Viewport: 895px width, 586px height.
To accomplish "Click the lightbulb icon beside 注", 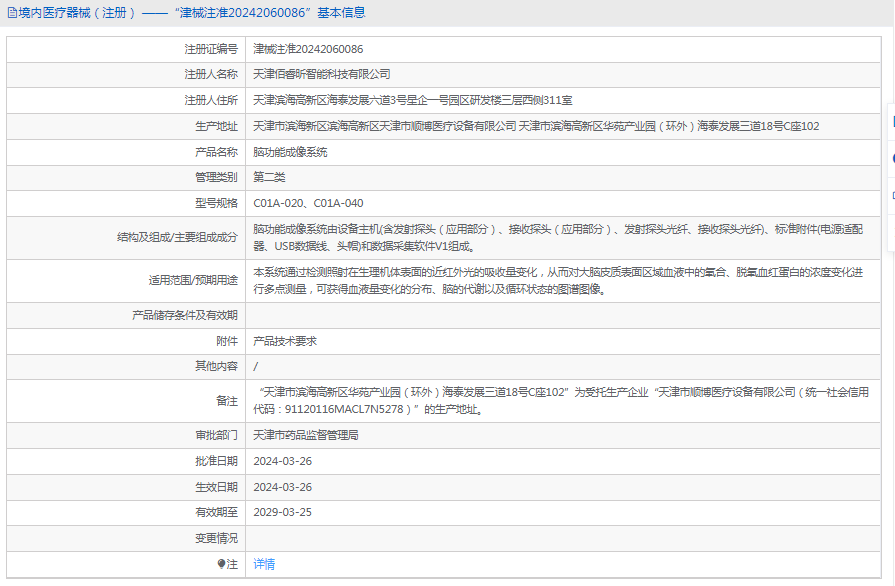I will pos(221,564).
